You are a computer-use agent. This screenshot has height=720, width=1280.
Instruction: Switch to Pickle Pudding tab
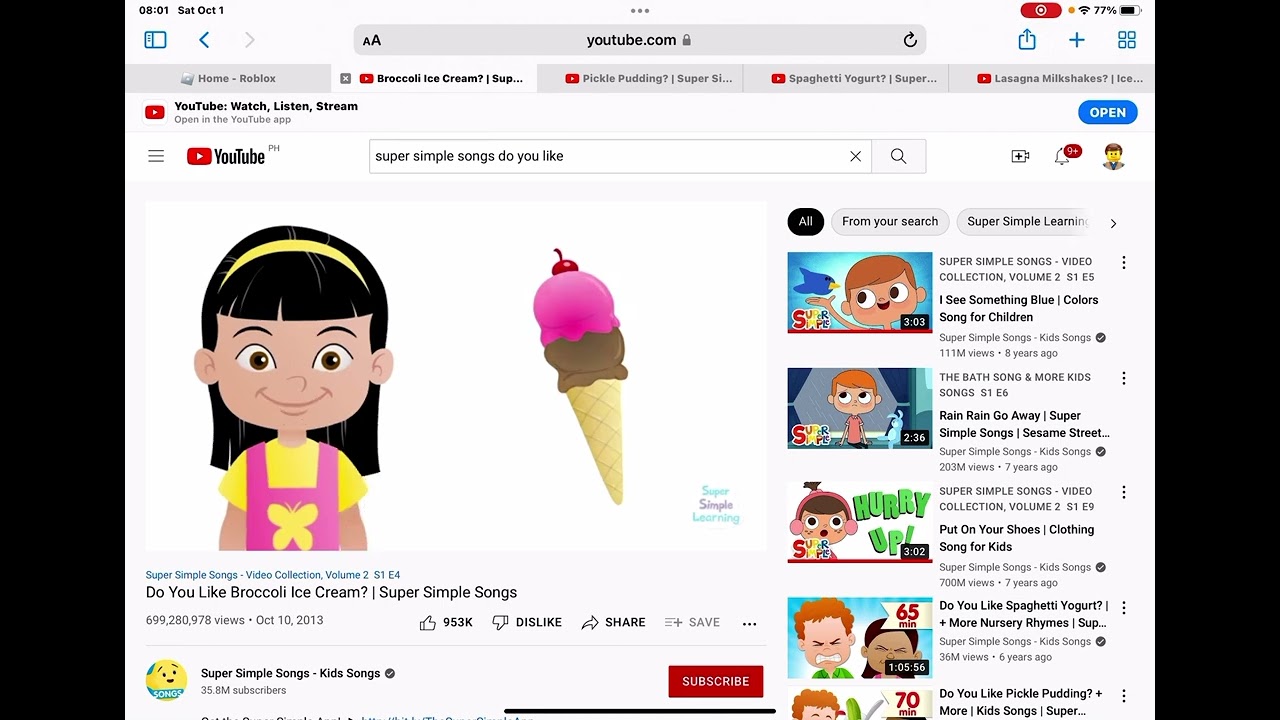click(x=640, y=78)
